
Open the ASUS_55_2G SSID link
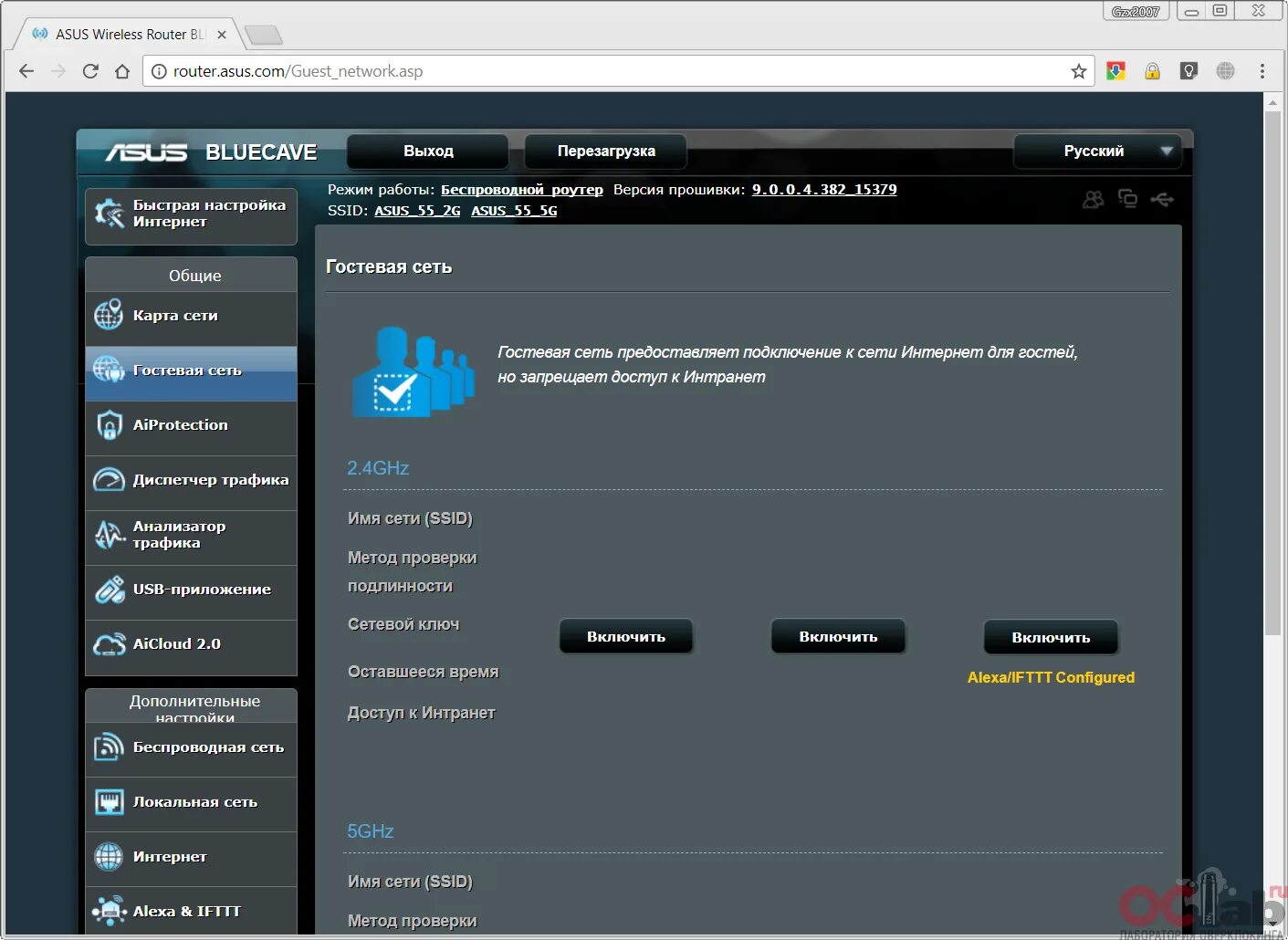(417, 211)
